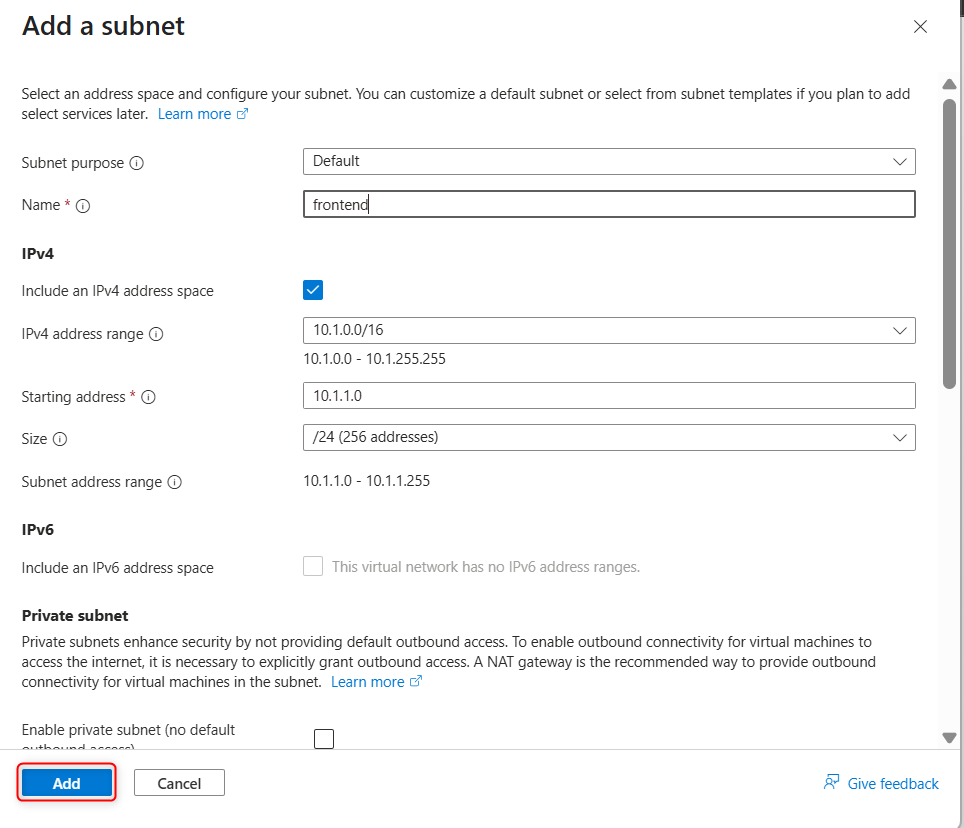Enable private subnet checkbox
The width and height of the screenshot is (964, 828).
(x=324, y=738)
